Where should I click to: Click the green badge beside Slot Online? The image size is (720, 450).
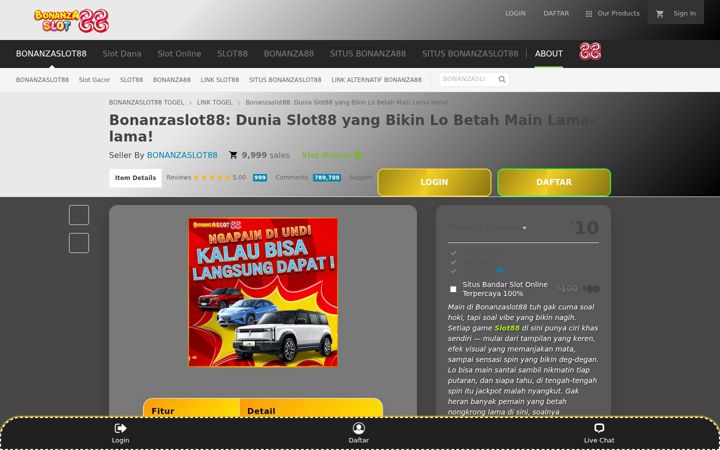[358, 155]
